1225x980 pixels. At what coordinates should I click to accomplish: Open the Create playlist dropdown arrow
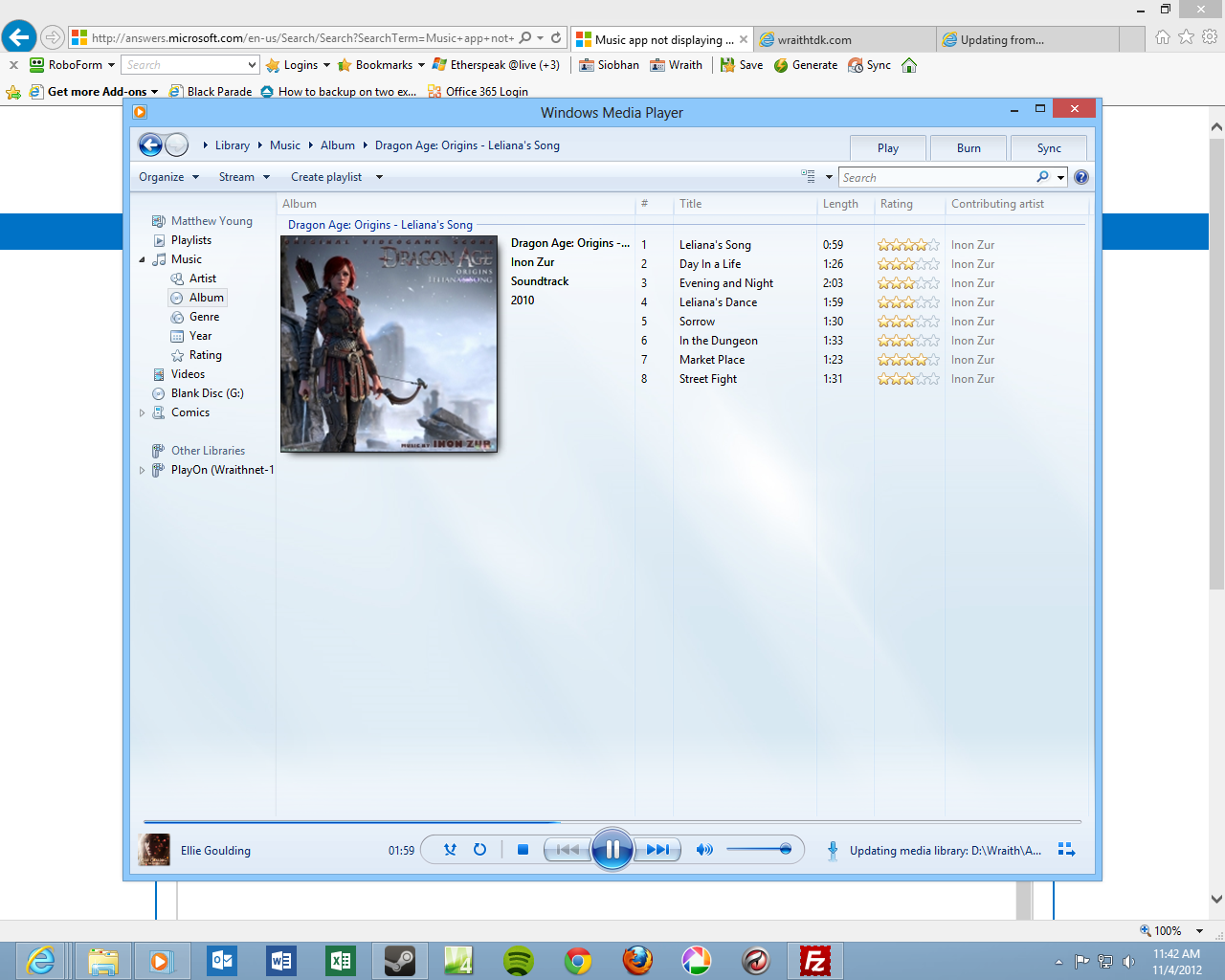379,177
